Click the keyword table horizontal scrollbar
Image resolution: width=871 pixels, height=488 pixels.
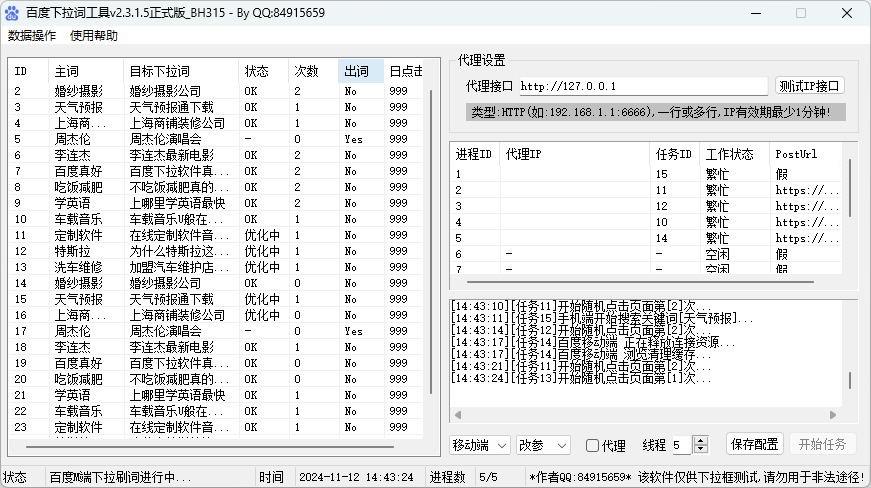(210, 446)
